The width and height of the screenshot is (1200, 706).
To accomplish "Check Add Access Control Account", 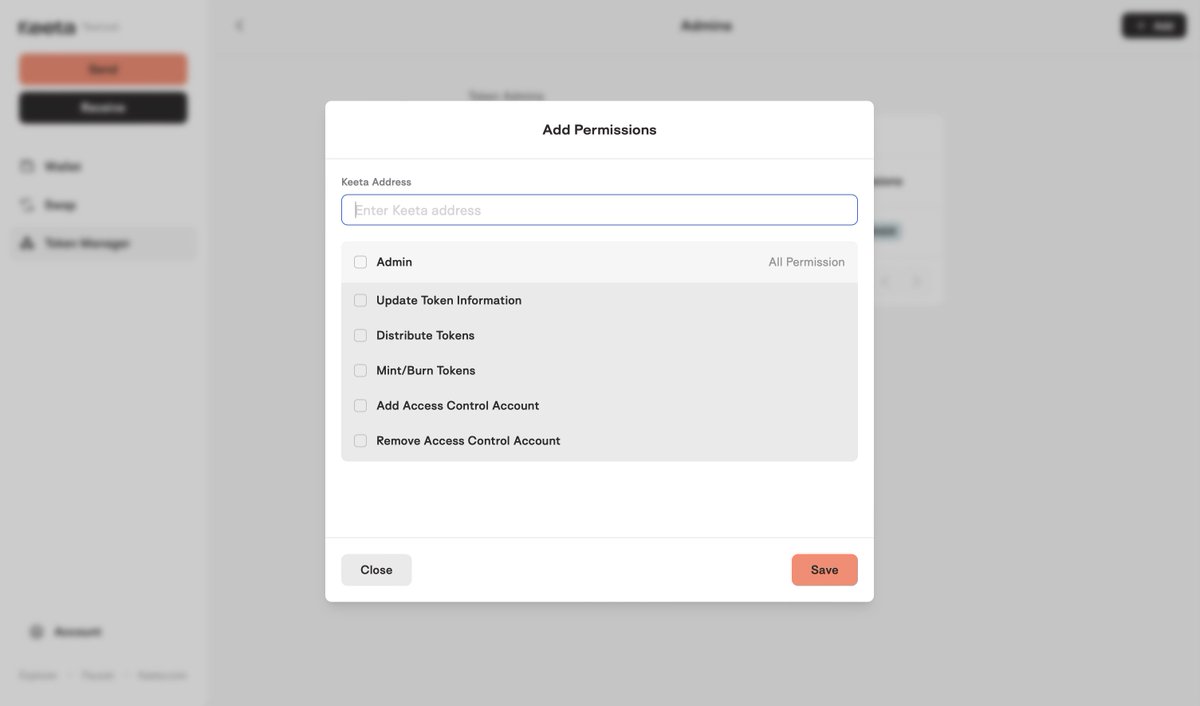I will [x=360, y=405].
